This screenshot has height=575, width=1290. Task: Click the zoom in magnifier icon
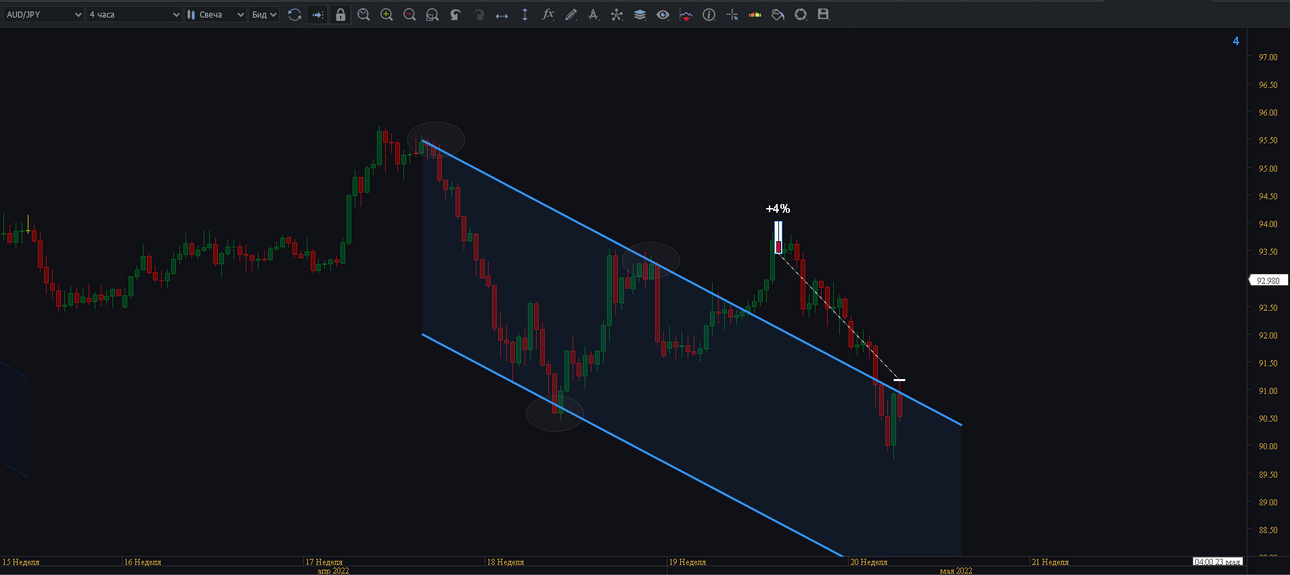click(x=387, y=15)
